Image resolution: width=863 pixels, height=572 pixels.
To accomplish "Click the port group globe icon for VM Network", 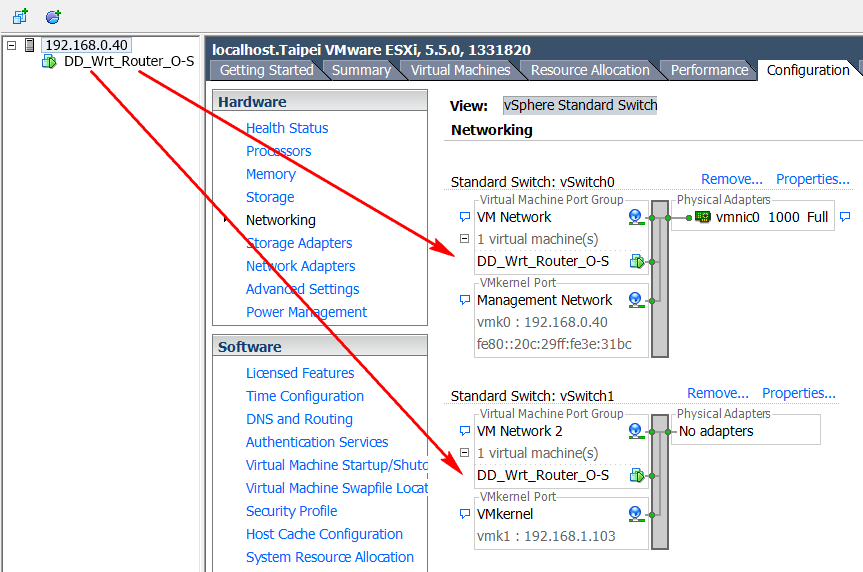I will point(636,217).
